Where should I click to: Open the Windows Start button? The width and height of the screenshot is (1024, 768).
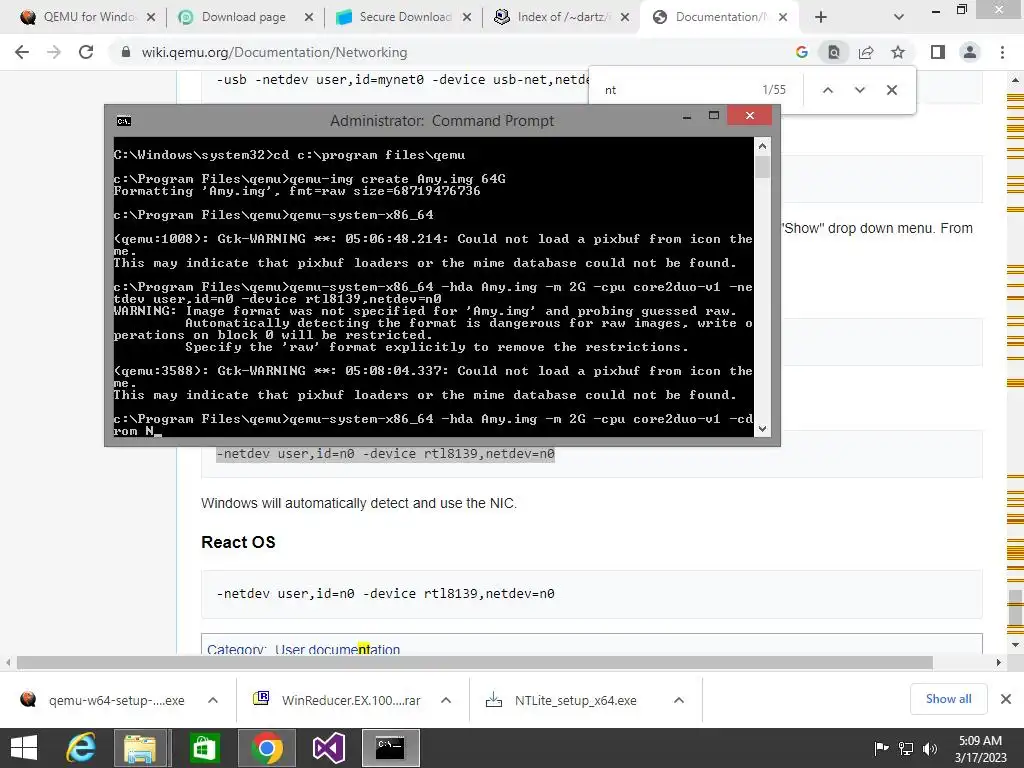tap(24, 748)
